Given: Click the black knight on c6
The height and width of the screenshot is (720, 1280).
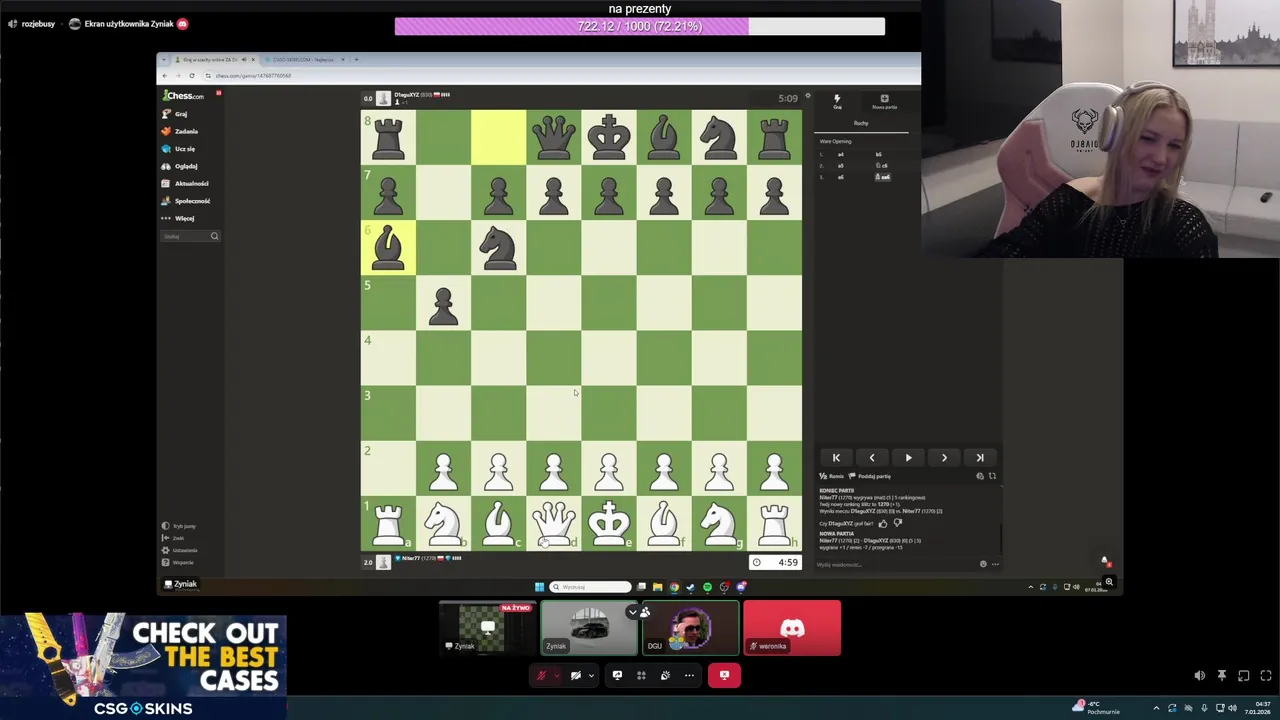Looking at the screenshot, I should [498, 247].
